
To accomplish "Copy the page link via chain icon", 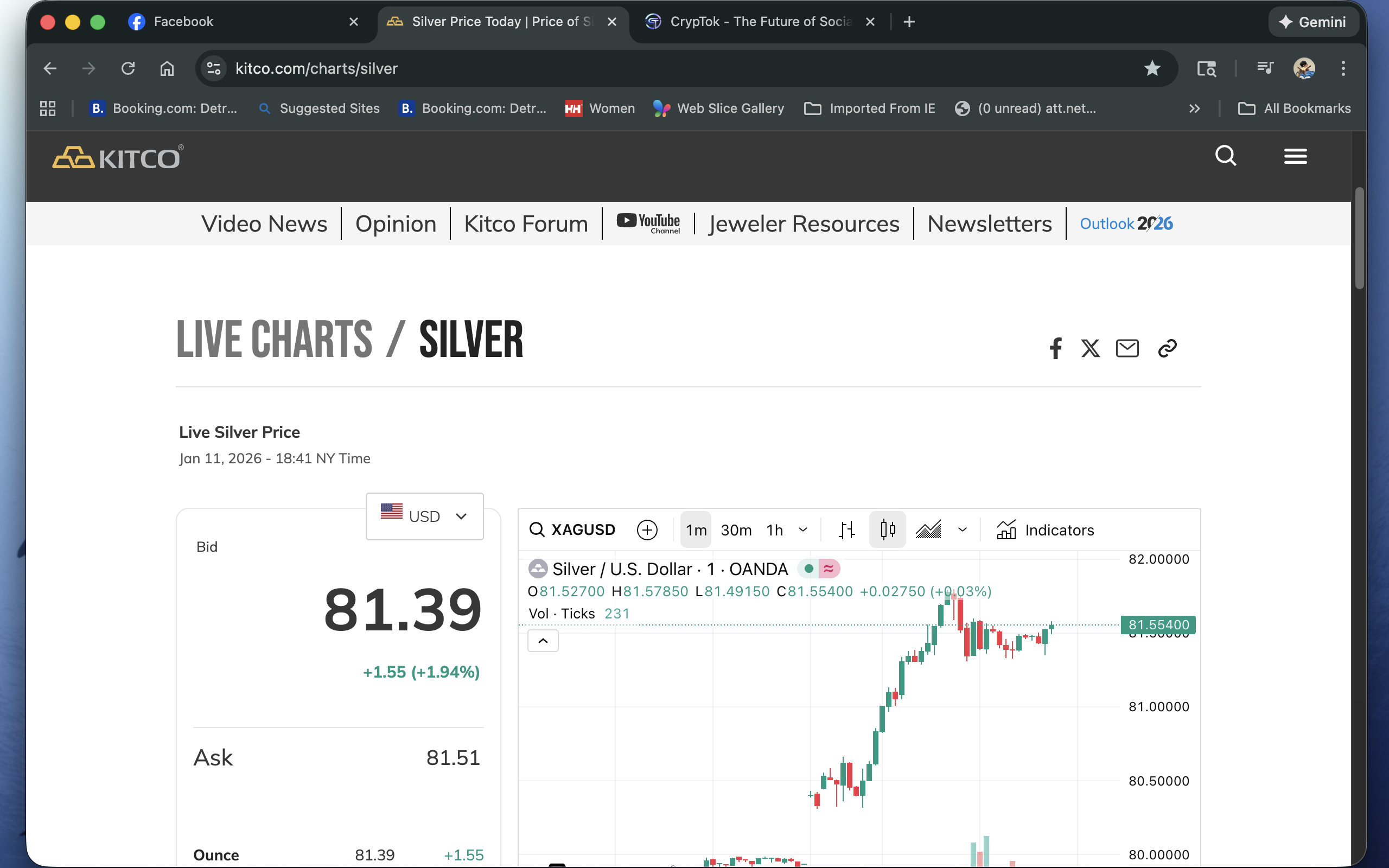I will 1167,348.
